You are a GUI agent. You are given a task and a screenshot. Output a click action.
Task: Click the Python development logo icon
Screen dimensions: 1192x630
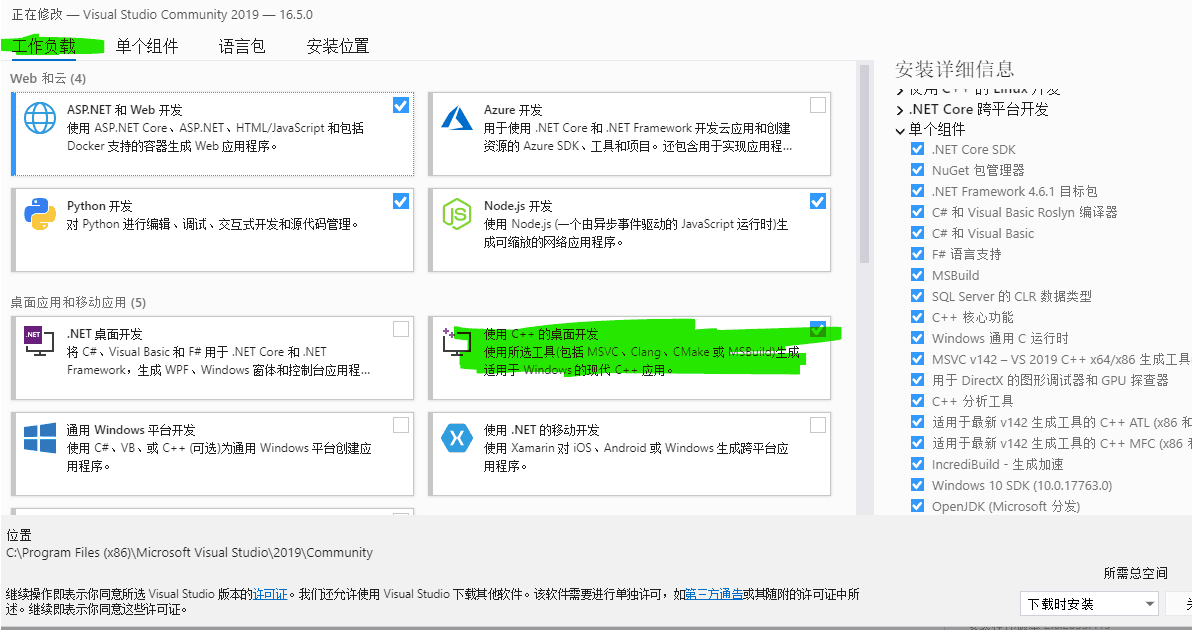[40, 214]
